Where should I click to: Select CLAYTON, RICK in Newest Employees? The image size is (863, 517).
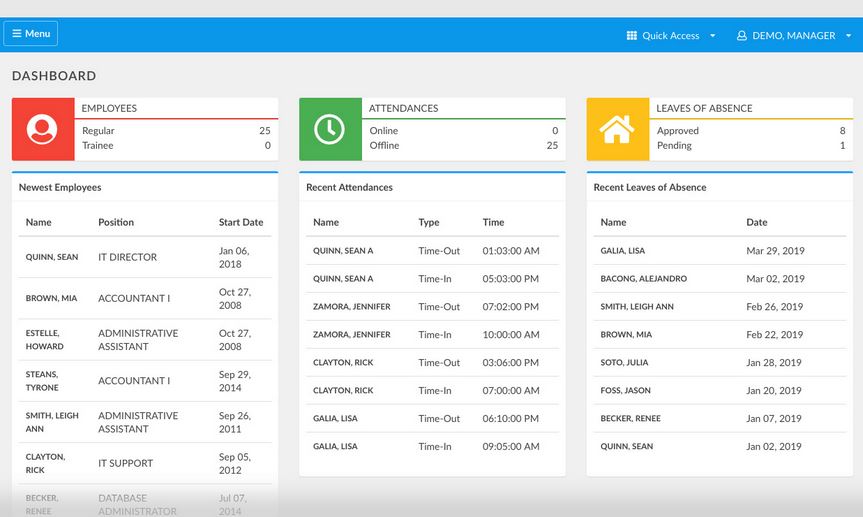[x=45, y=464]
